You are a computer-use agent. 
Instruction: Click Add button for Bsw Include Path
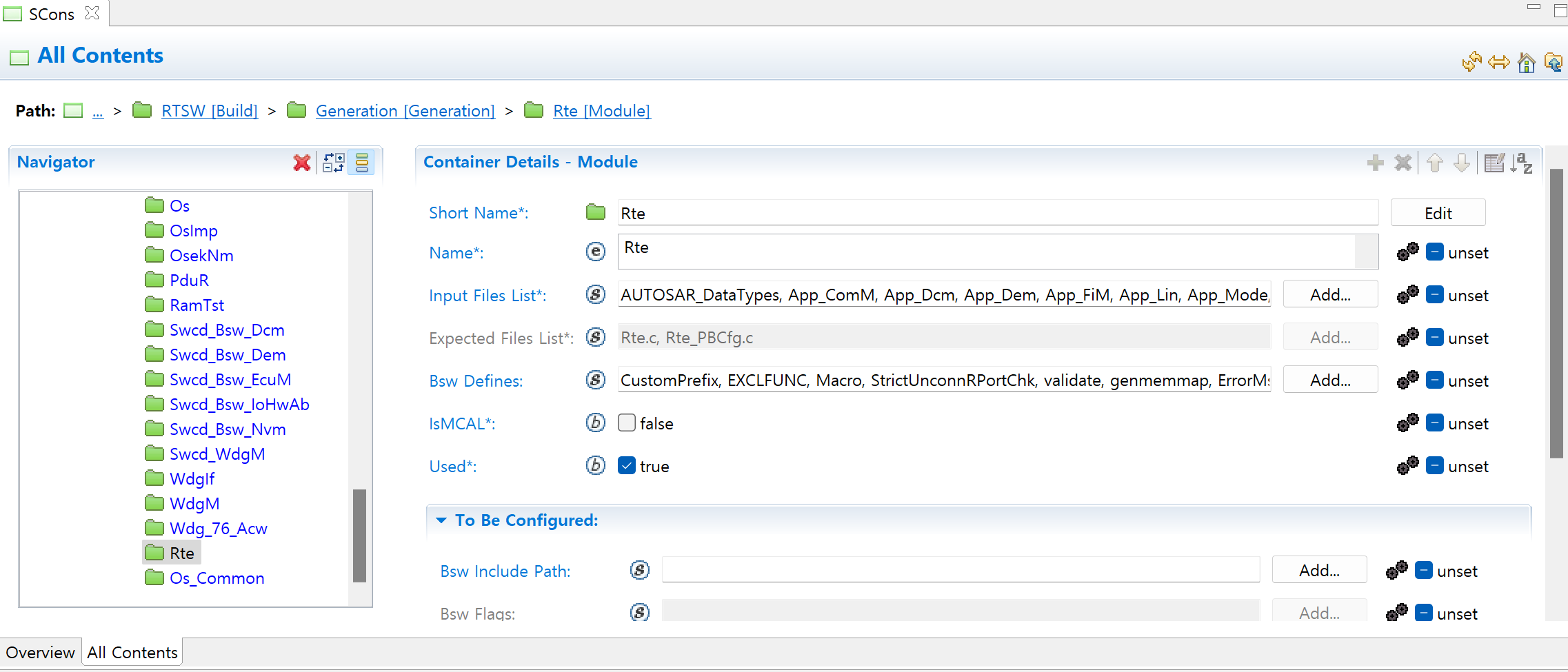(x=1320, y=571)
